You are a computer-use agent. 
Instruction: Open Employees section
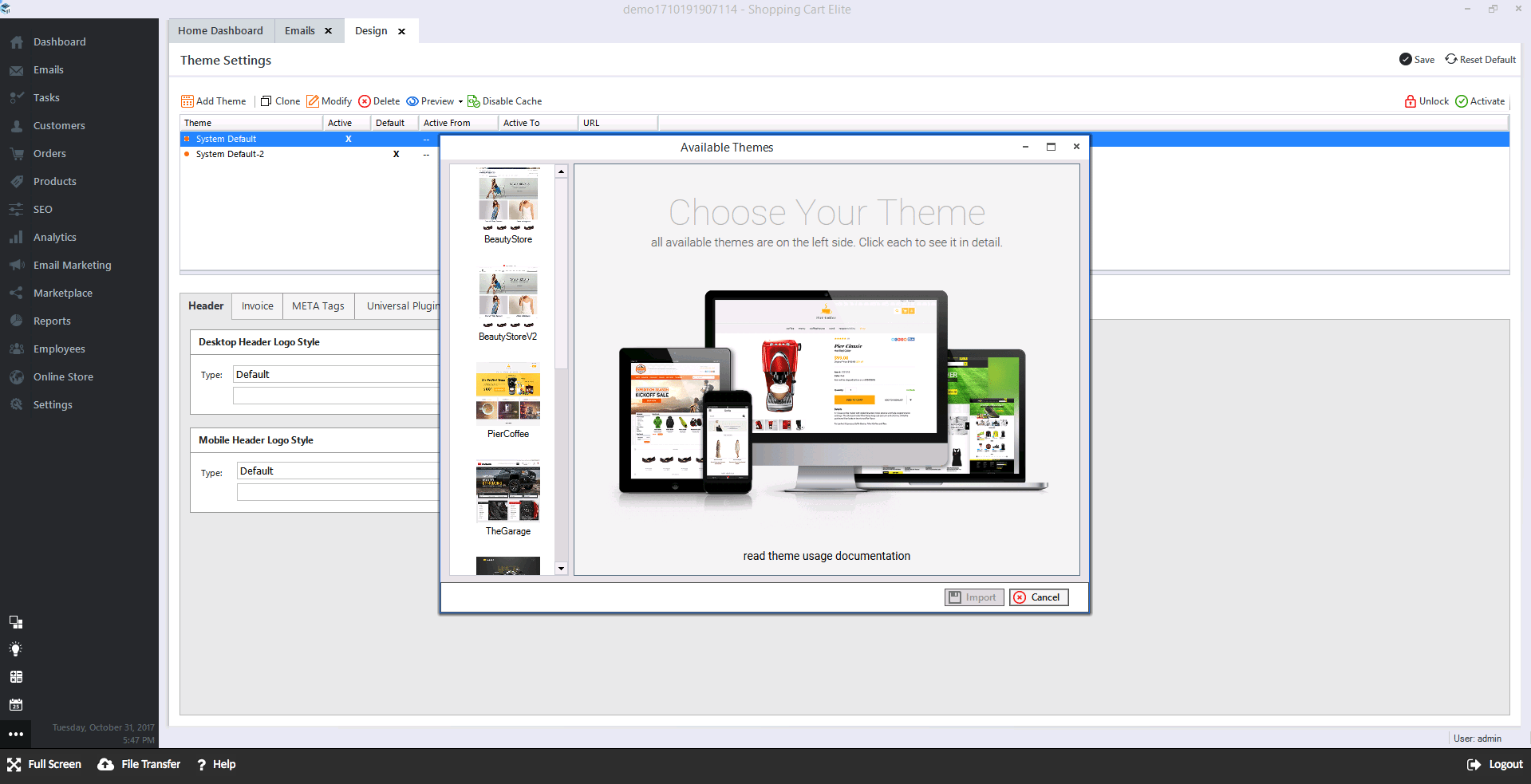(59, 349)
